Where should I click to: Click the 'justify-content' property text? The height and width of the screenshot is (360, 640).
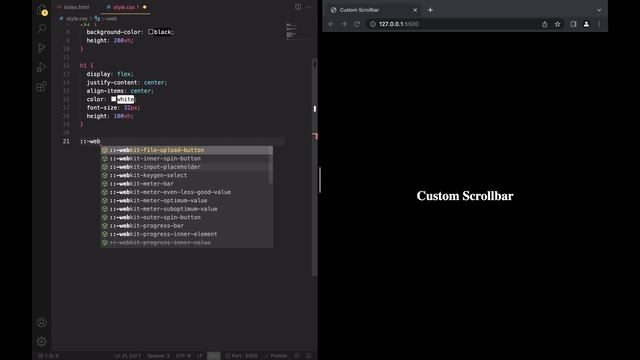tap(112, 82)
